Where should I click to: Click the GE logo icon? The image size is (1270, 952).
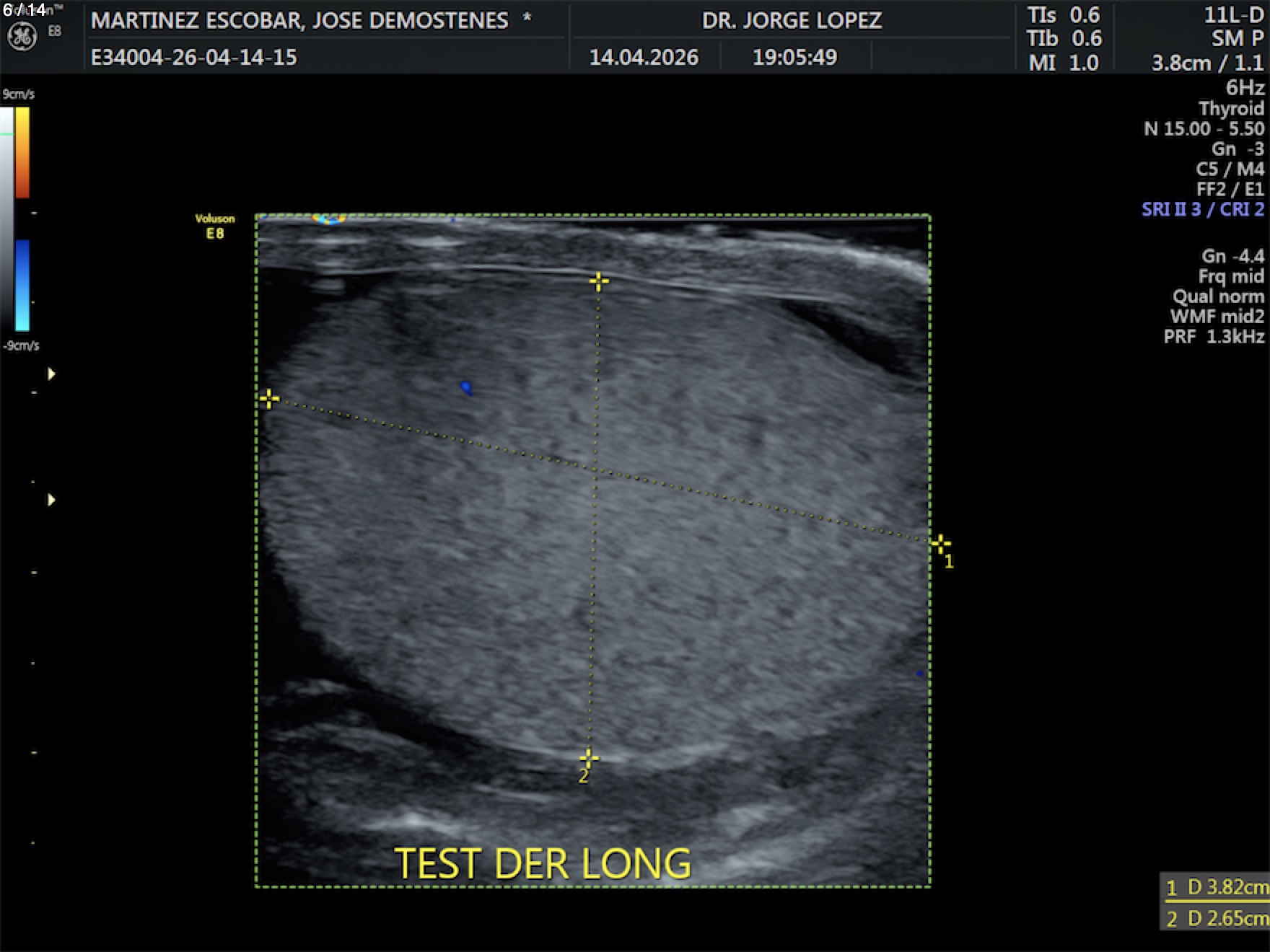tap(22, 36)
